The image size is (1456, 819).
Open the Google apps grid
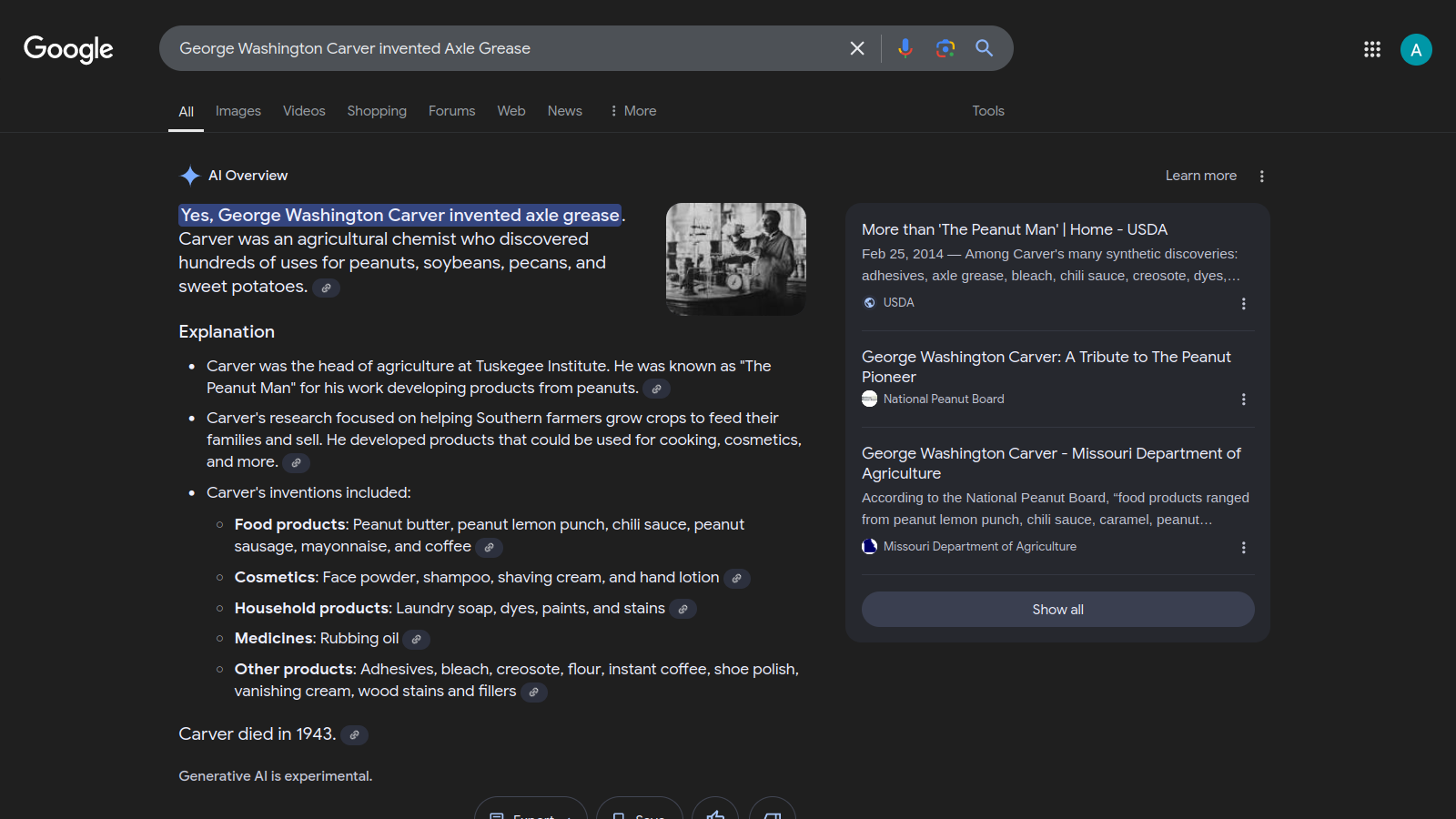[1372, 49]
